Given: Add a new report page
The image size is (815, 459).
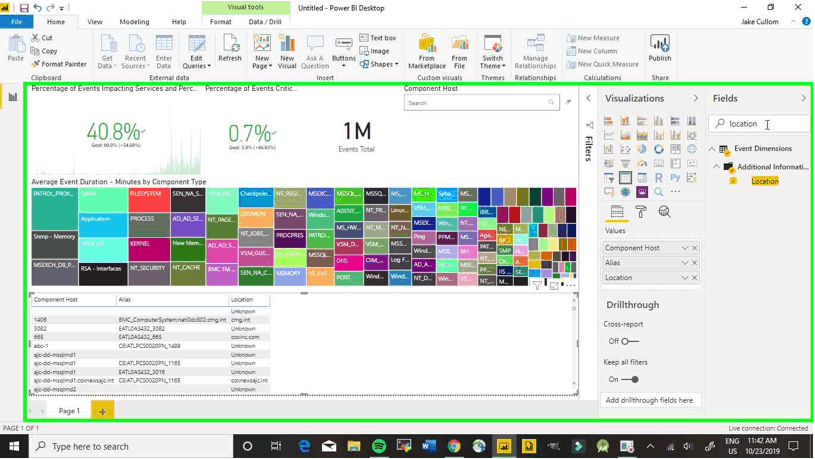Looking at the screenshot, I should tap(102, 411).
